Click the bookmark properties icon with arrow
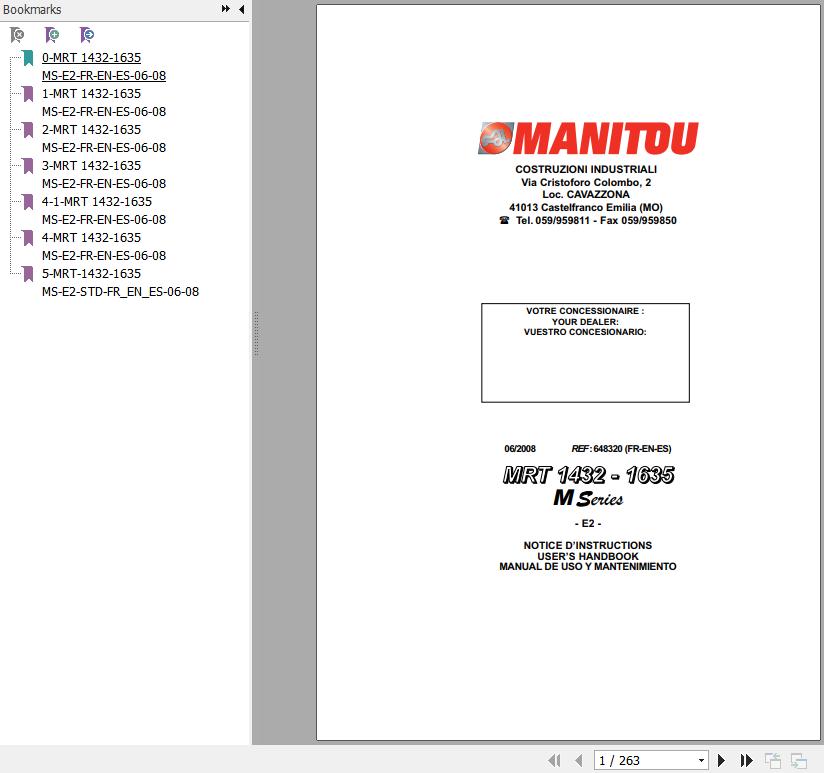Viewport: 824px width, 773px height. pos(87,35)
